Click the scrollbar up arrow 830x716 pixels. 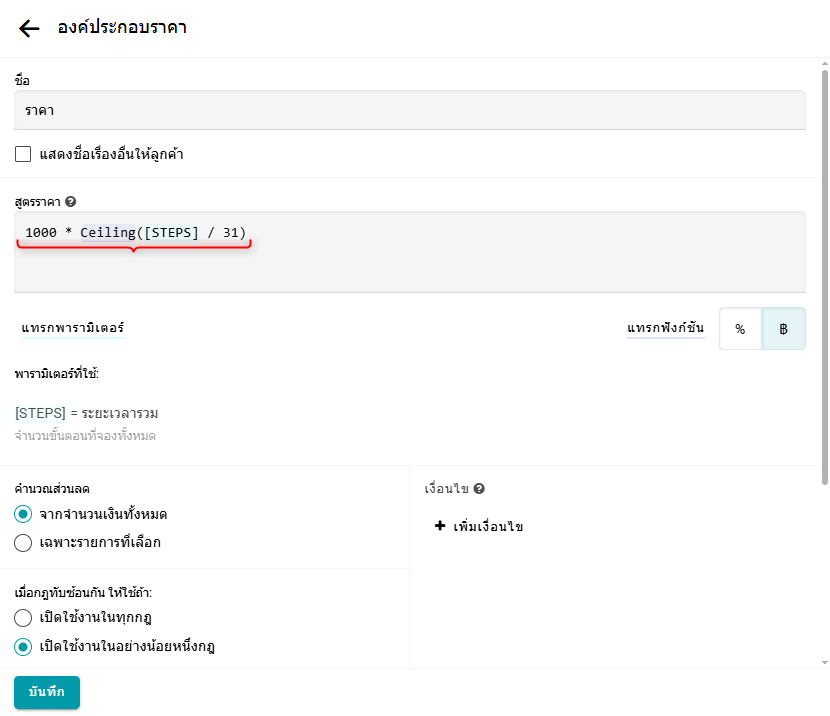click(824, 64)
